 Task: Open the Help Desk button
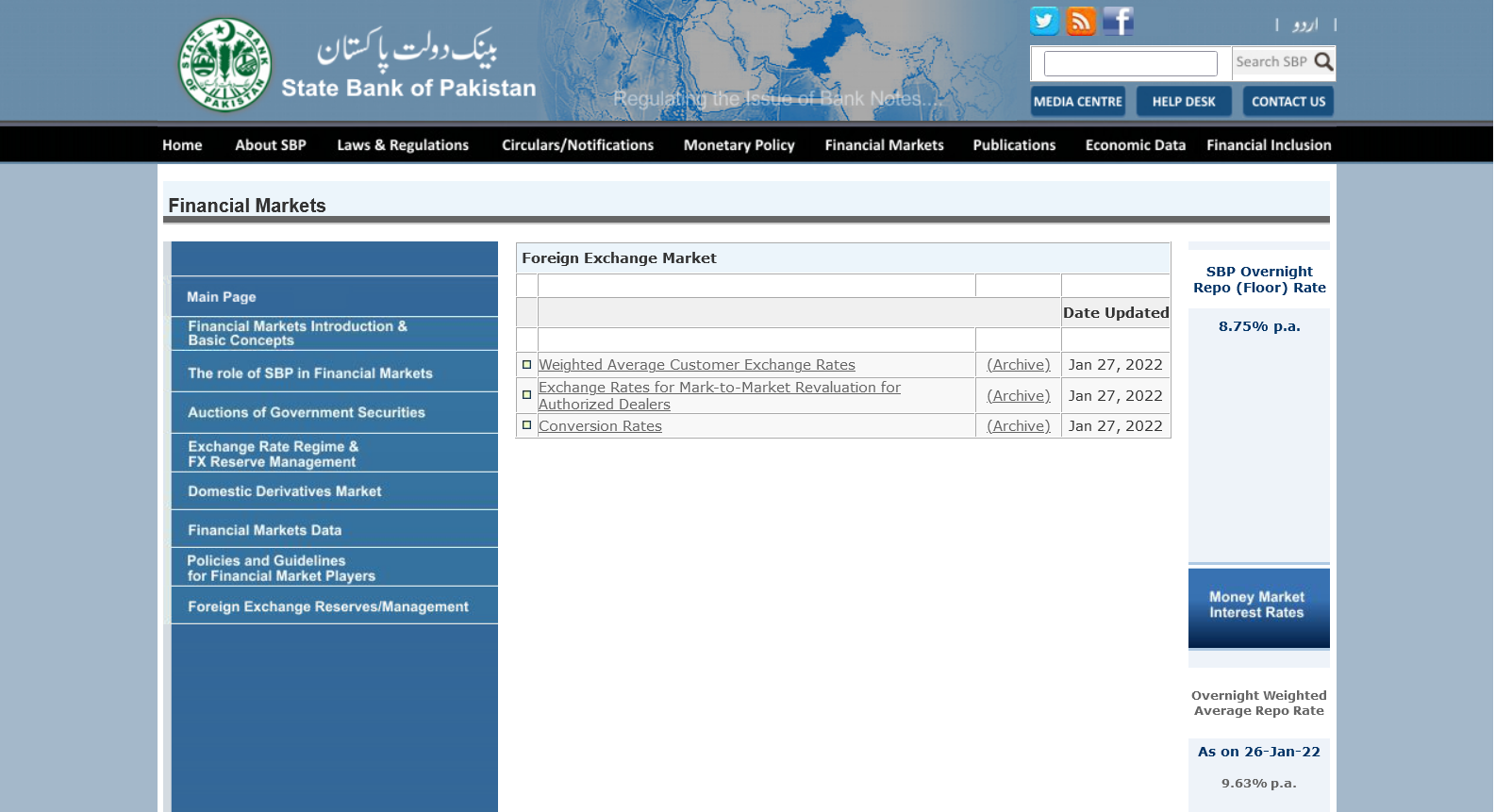pos(1183,101)
